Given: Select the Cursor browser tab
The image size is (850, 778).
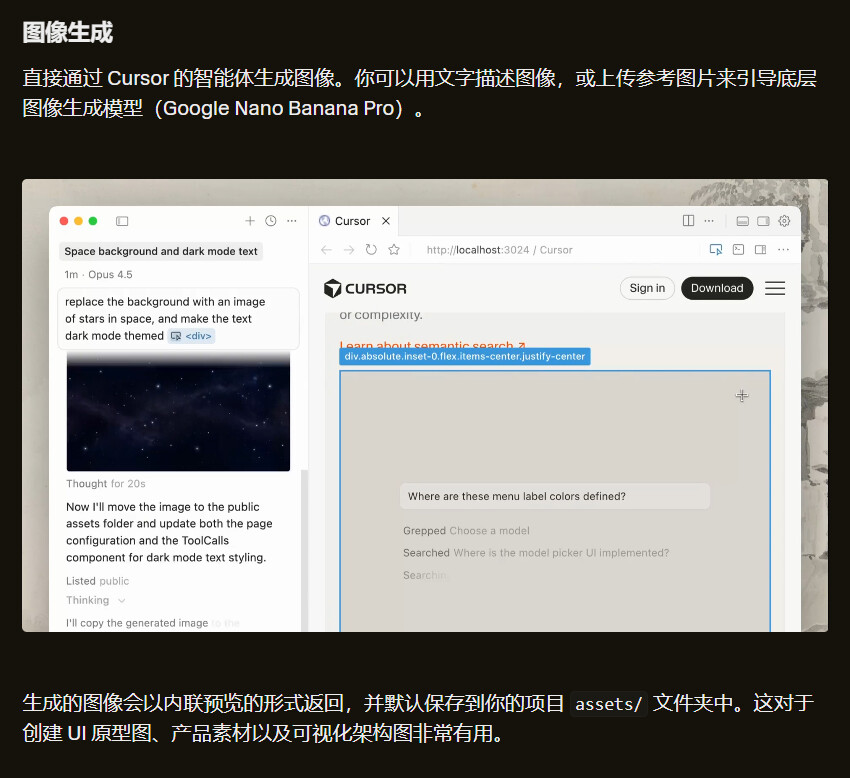Looking at the screenshot, I should (x=354, y=221).
